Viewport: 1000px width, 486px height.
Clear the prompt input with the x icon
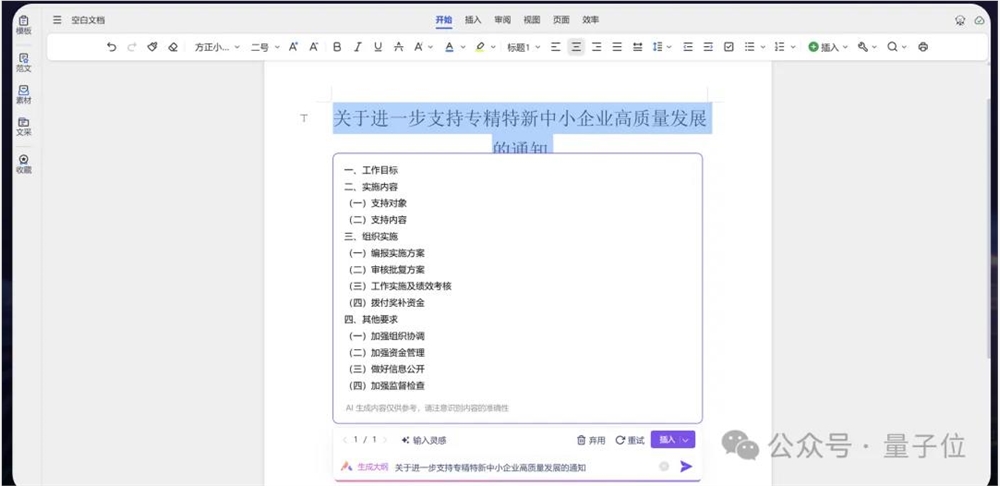click(664, 466)
